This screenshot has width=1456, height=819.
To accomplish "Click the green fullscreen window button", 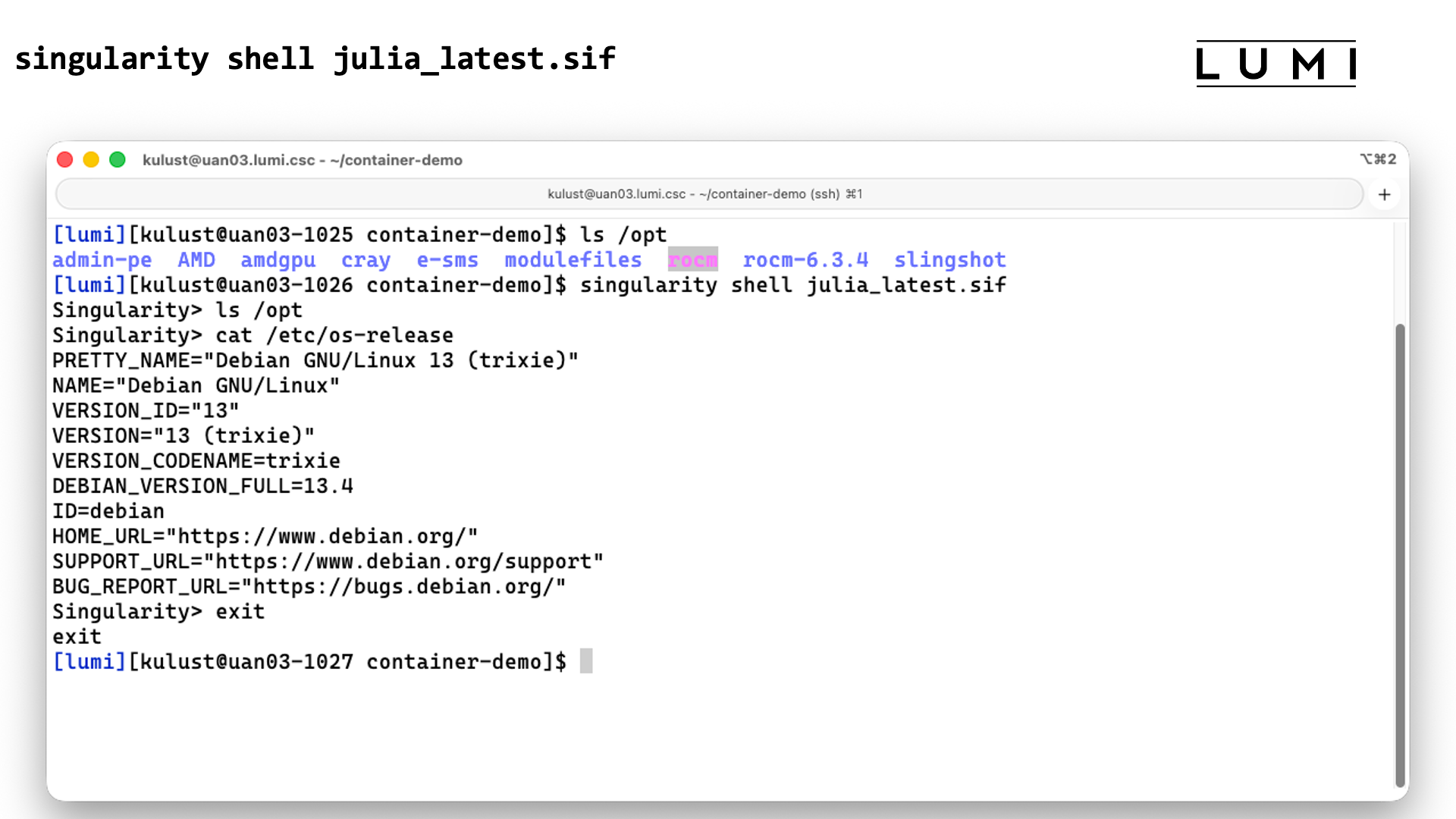I will click(x=118, y=160).
